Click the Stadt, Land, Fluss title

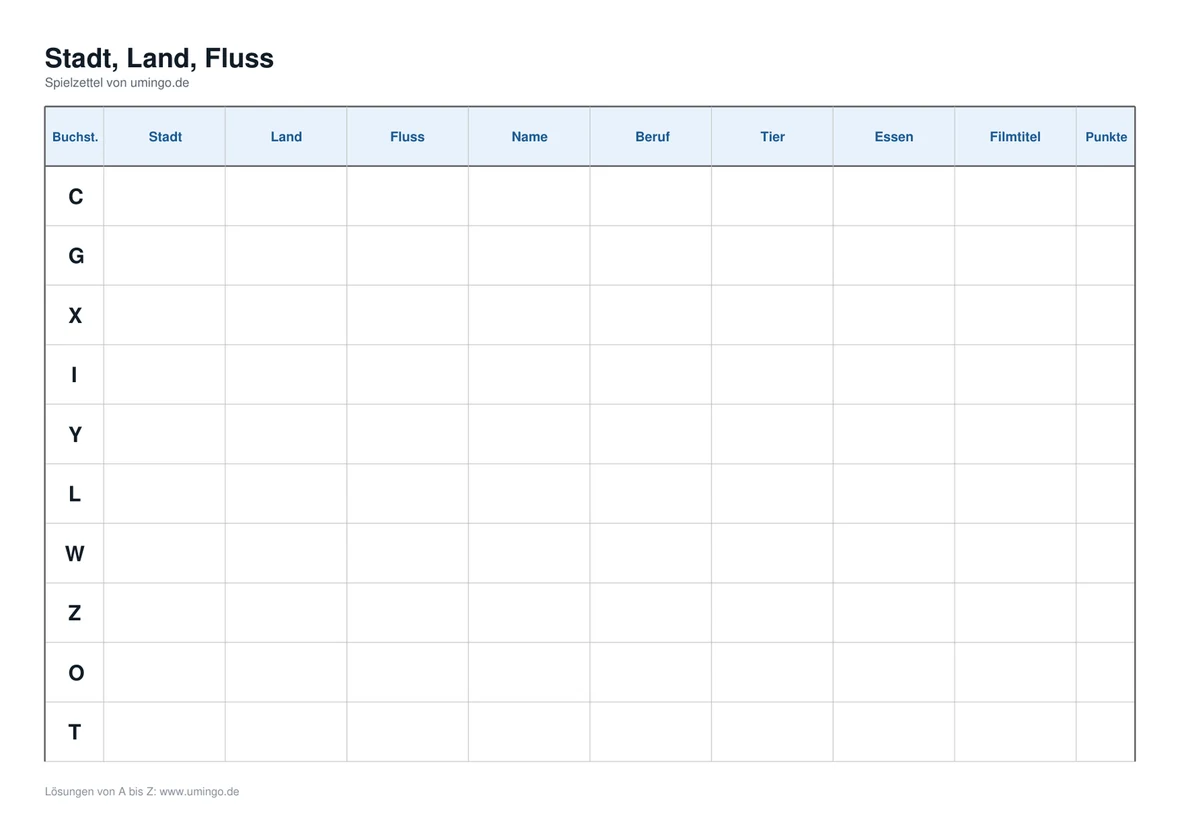pyautogui.click(x=160, y=59)
